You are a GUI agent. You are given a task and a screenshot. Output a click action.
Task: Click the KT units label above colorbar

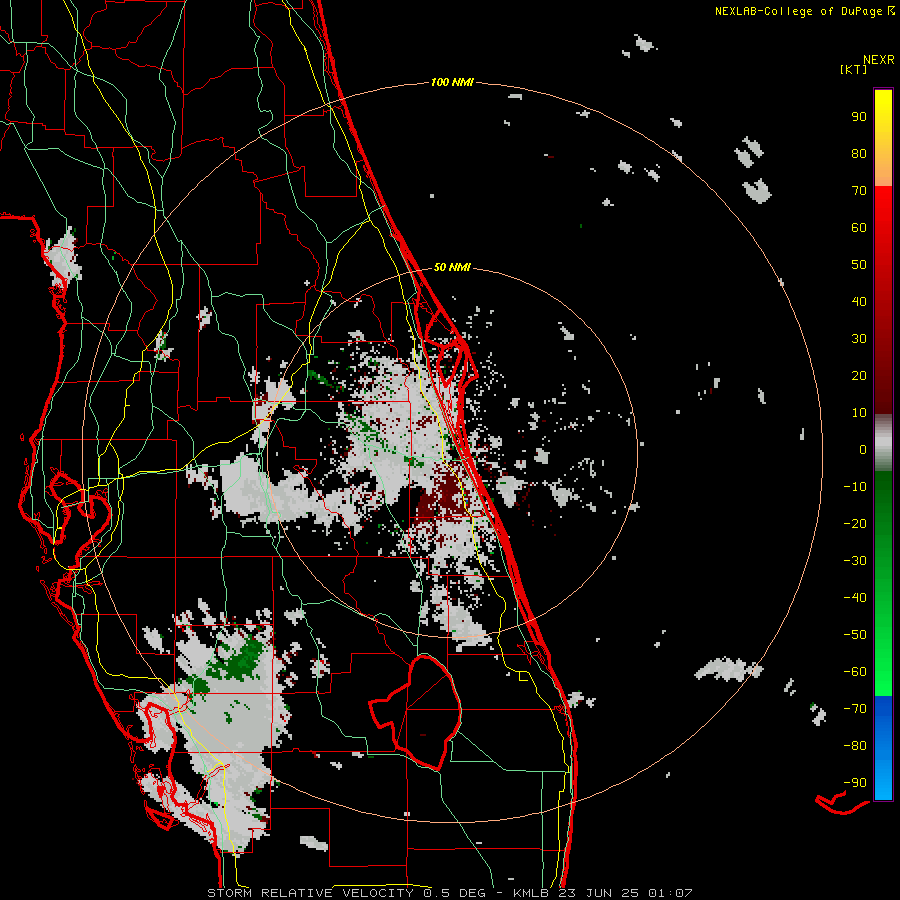(853, 69)
